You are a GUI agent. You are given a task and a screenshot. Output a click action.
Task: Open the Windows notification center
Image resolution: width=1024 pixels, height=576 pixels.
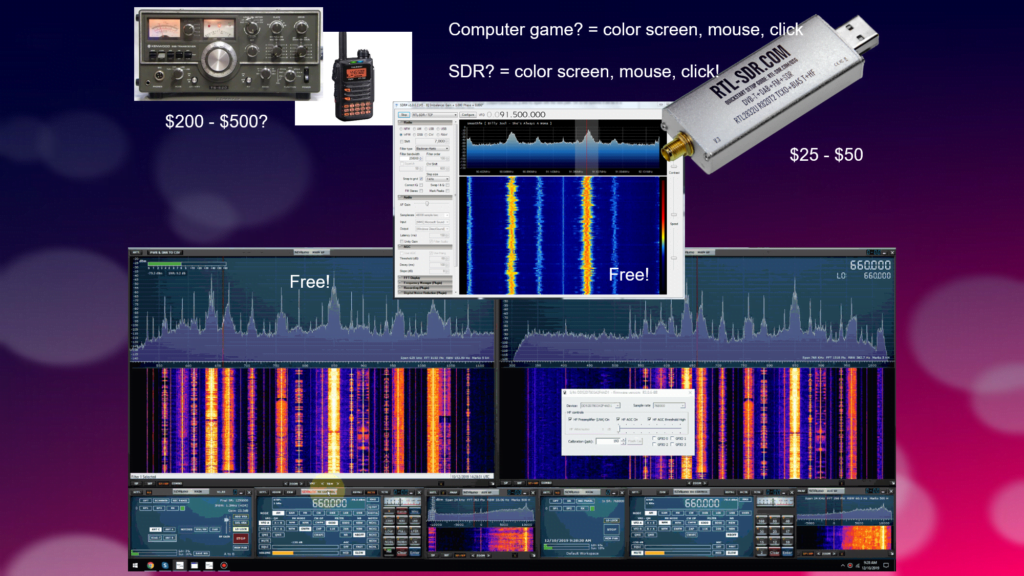click(886, 566)
